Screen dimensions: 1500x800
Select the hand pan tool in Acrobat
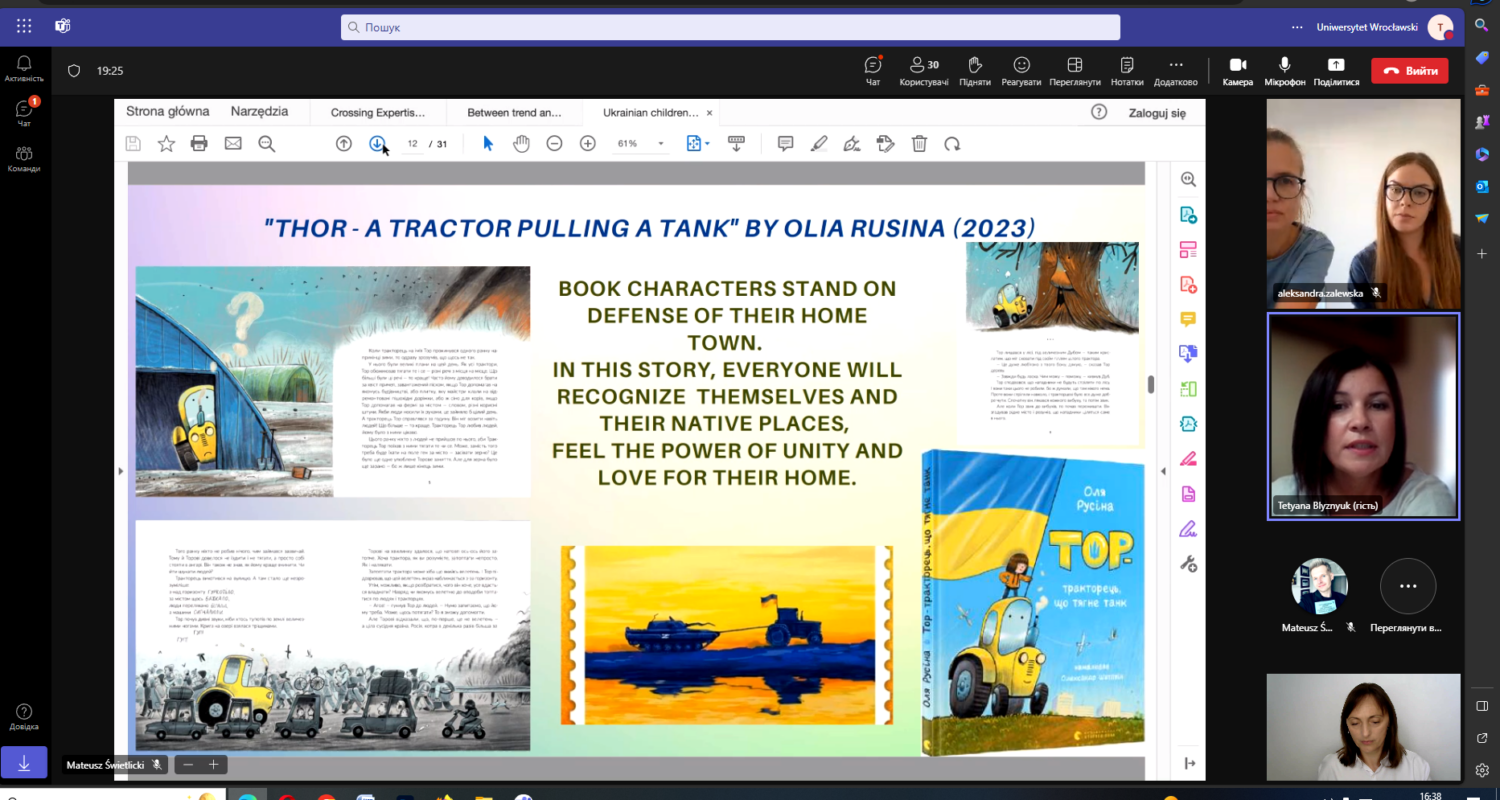521,143
